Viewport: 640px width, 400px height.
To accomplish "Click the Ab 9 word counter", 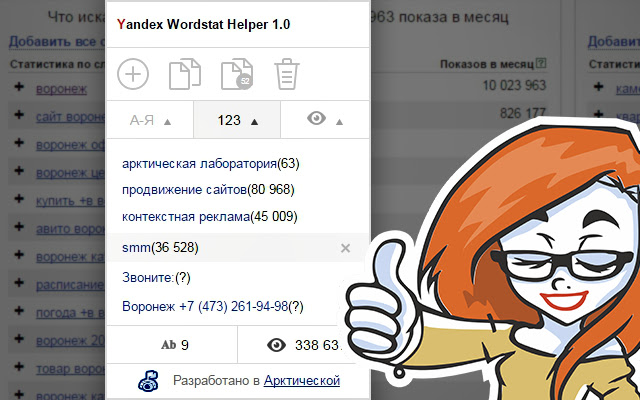I will [175, 345].
